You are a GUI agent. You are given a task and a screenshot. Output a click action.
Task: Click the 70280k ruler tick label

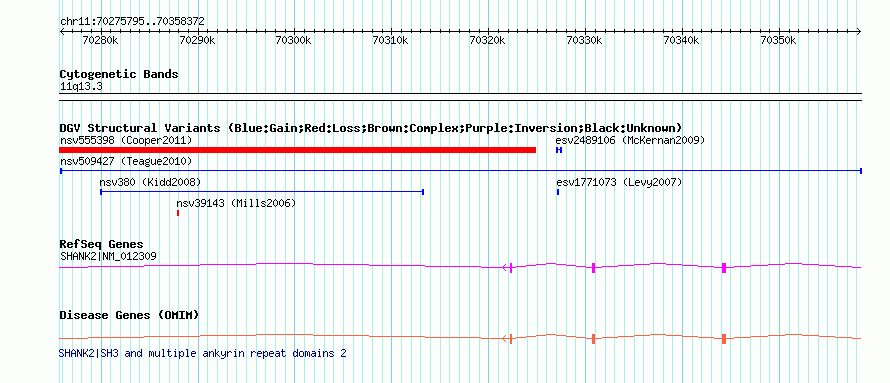pos(100,40)
